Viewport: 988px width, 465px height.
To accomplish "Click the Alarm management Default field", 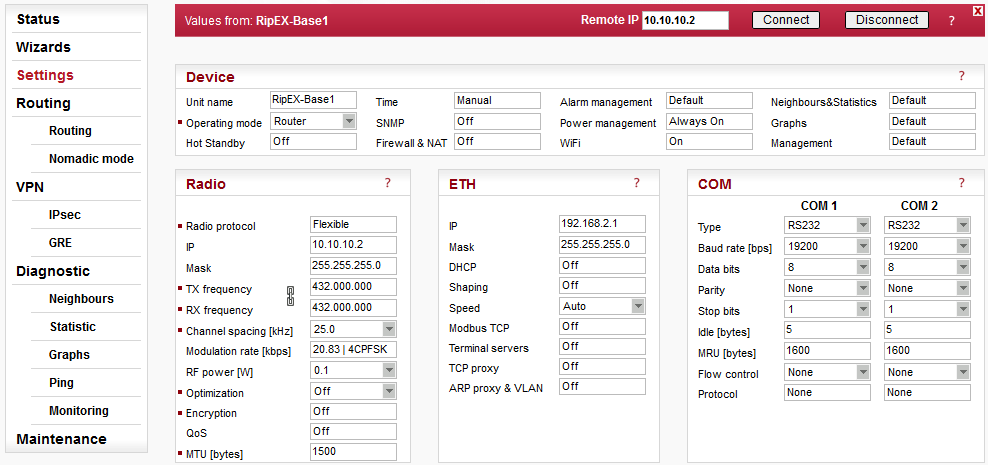I will tap(709, 100).
